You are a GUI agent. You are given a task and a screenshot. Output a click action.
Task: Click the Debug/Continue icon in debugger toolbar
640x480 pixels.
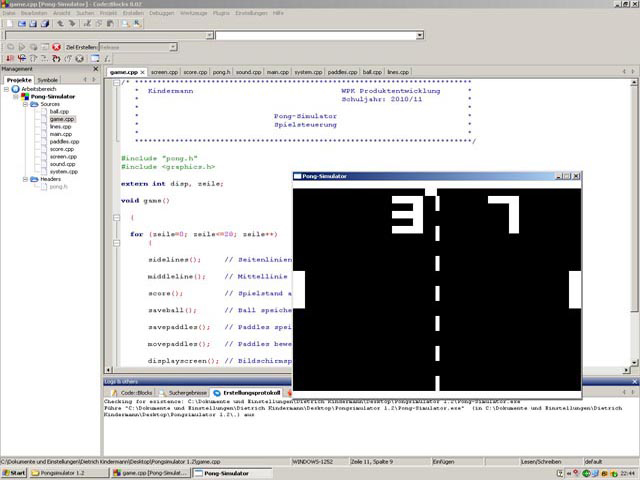[10, 58]
